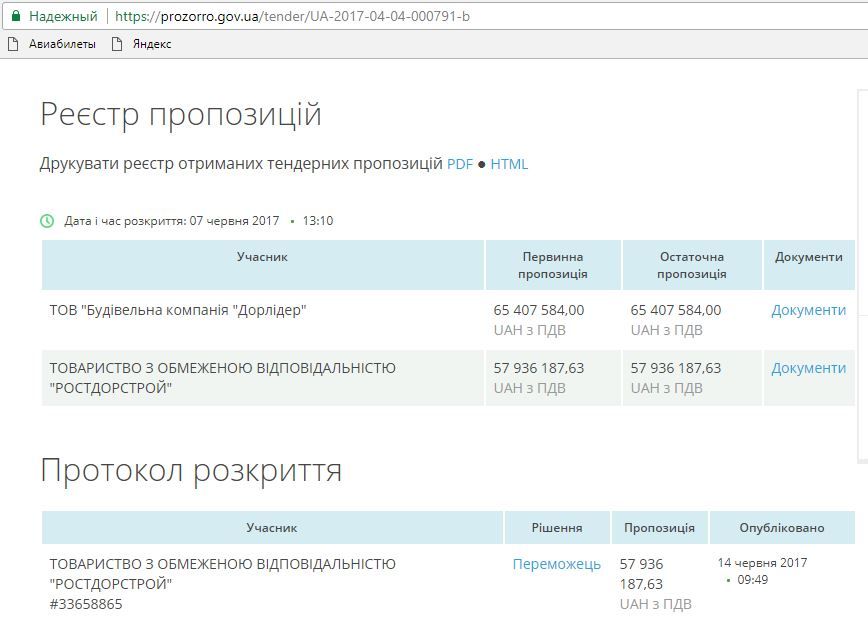
Task: Open the Авиабилеты bookmark
Action: tap(62, 44)
